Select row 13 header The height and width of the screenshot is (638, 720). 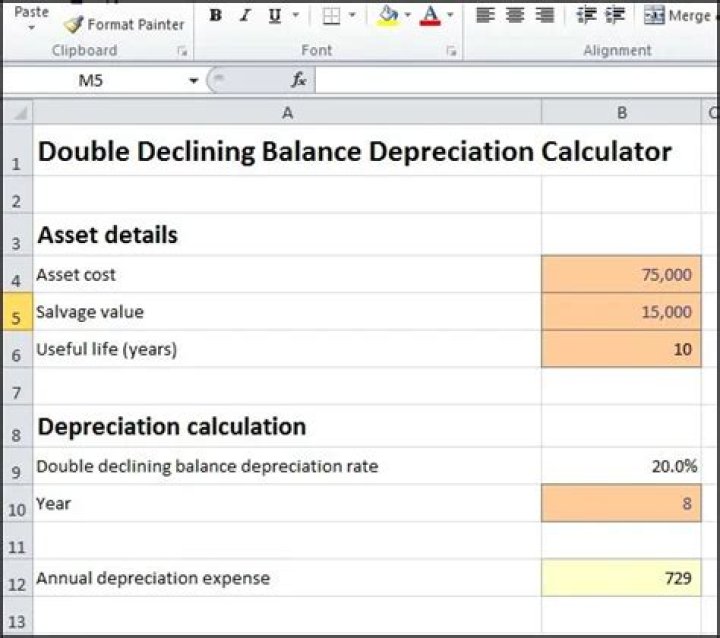17,616
